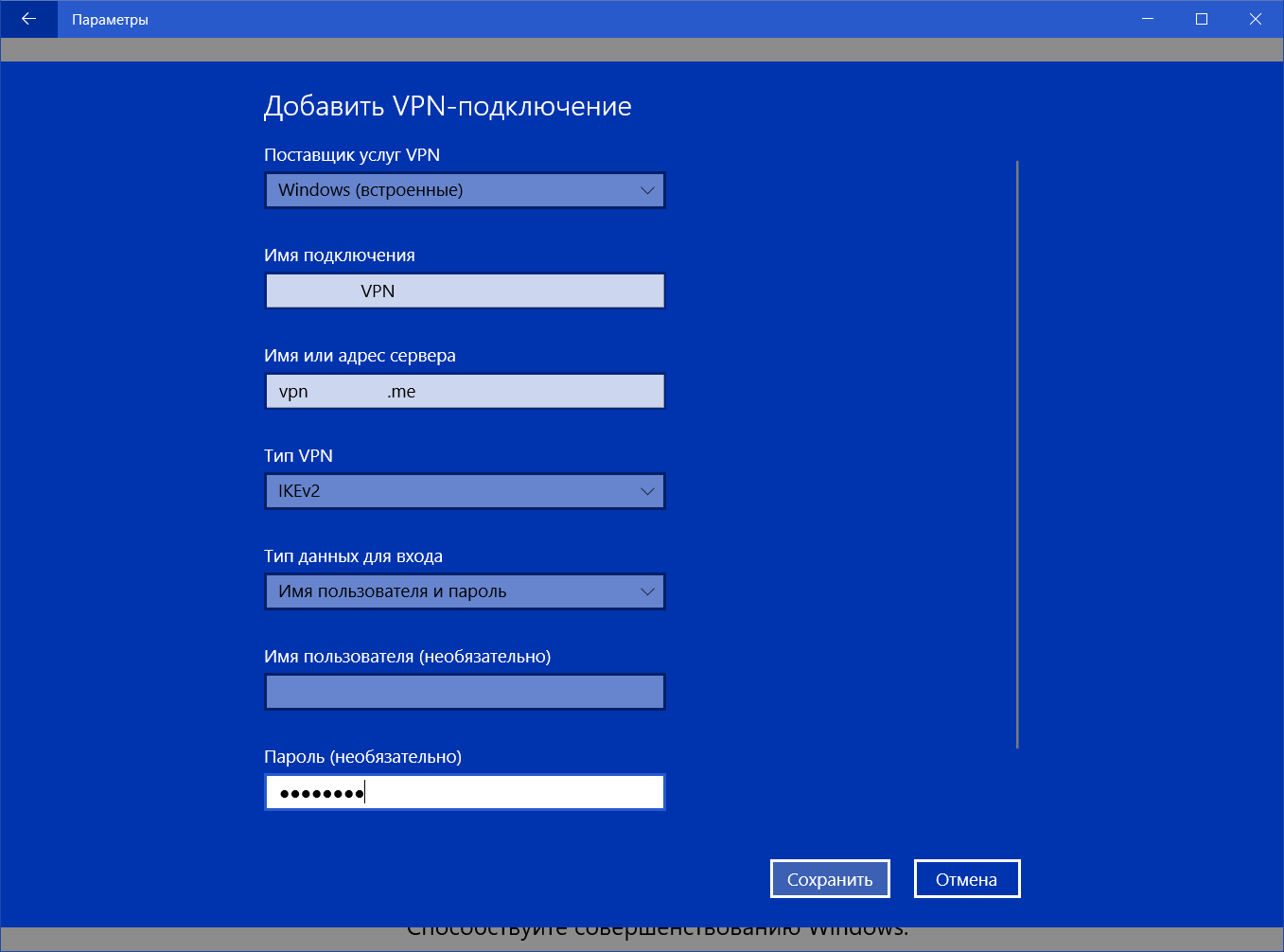Click the chevron on Тип VPN dropdown
The height and width of the screenshot is (952, 1284).
[648, 491]
